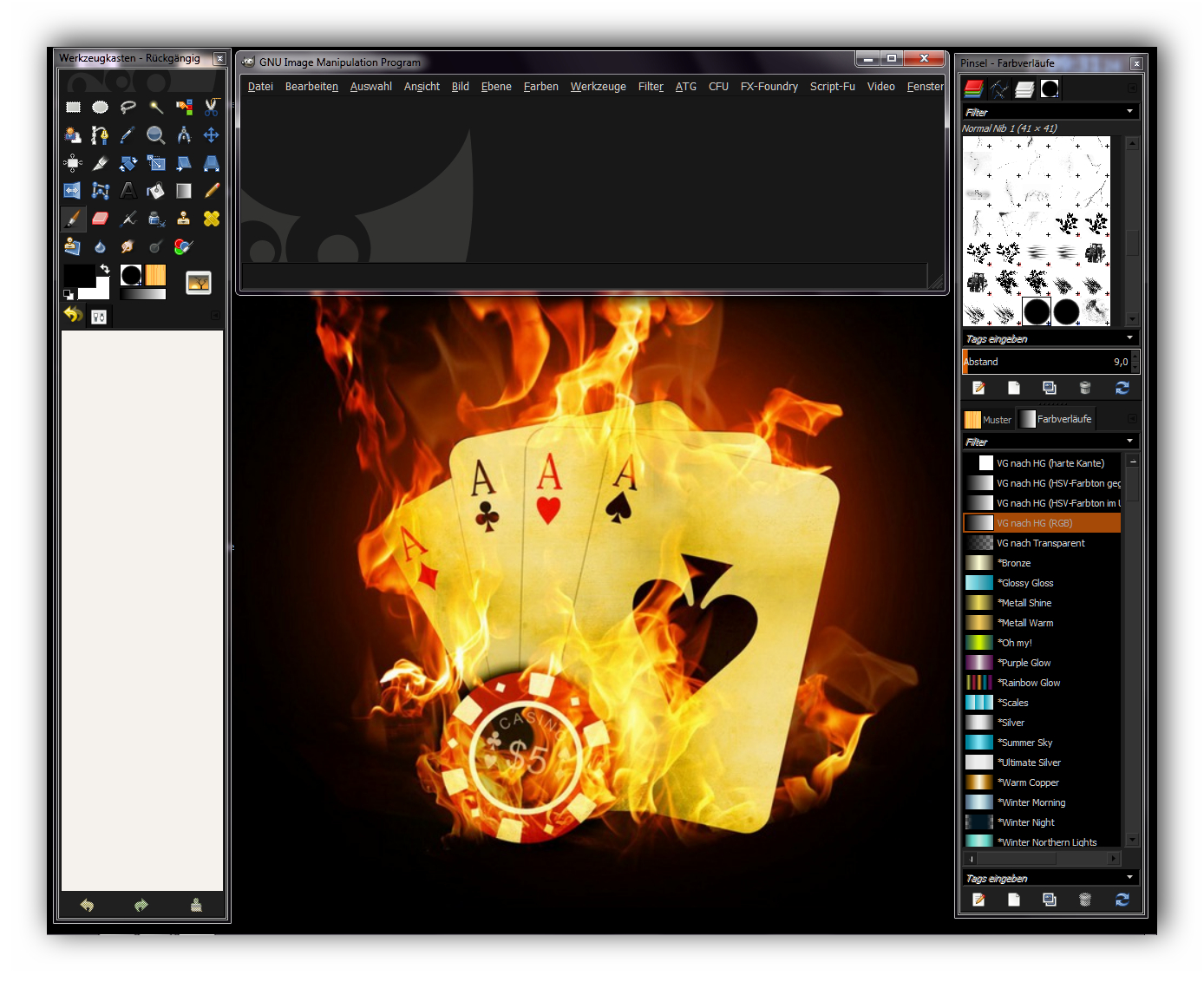Click the active gradient bar in toolbox

coord(143,294)
